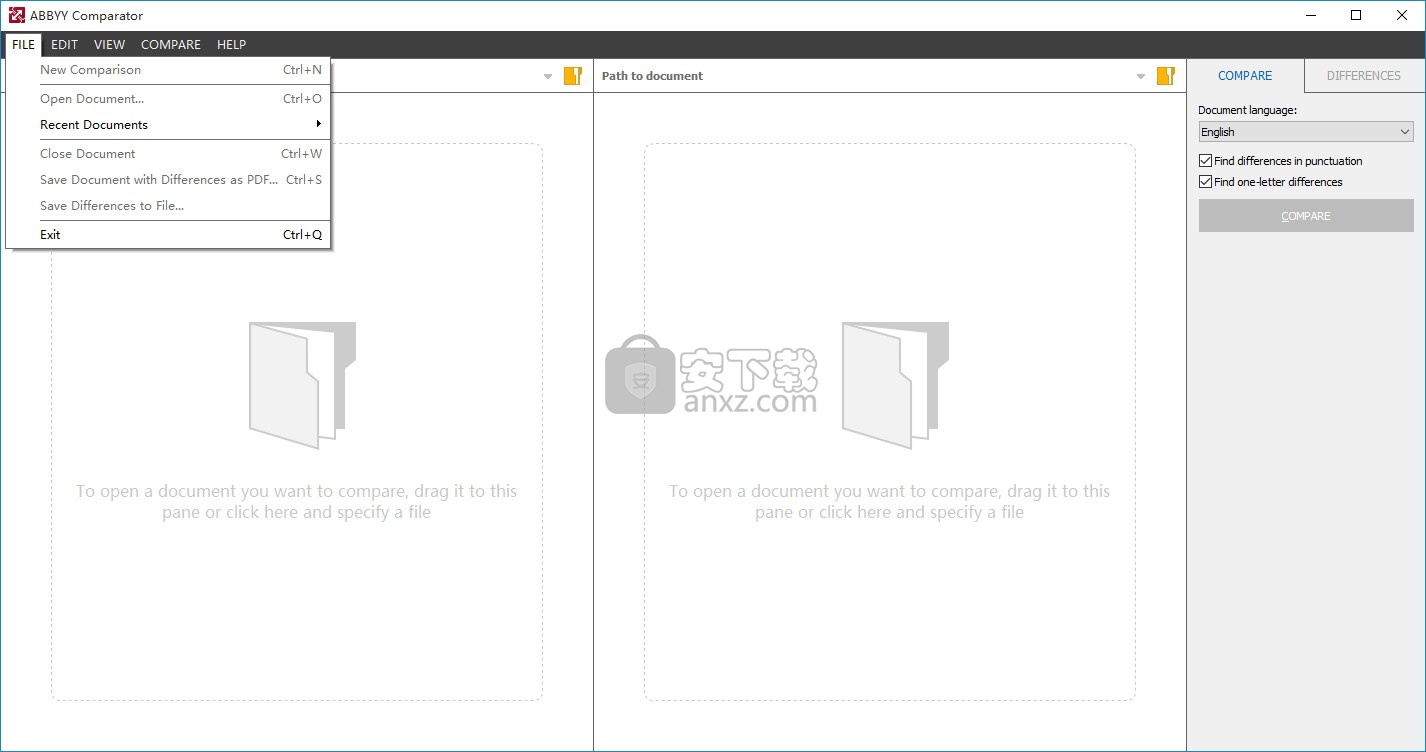This screenshot has width=1426, height=752.
Task: Click the right Path to document field
Action: pyautogui.click(x=865, y=76)
